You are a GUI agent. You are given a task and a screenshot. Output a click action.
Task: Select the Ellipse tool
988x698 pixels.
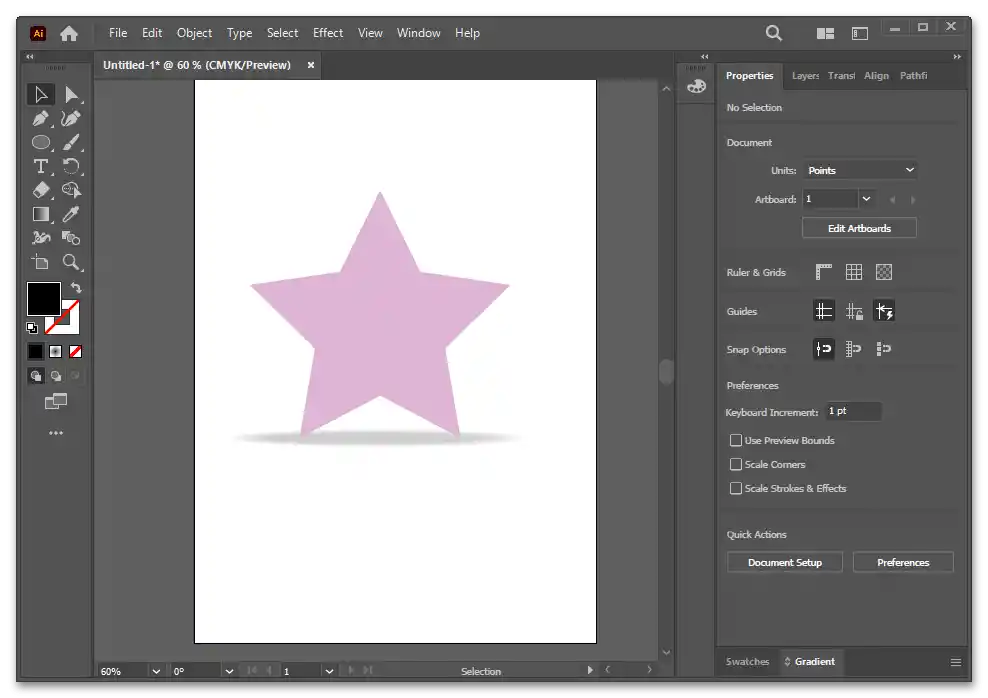tap(40, 143)
